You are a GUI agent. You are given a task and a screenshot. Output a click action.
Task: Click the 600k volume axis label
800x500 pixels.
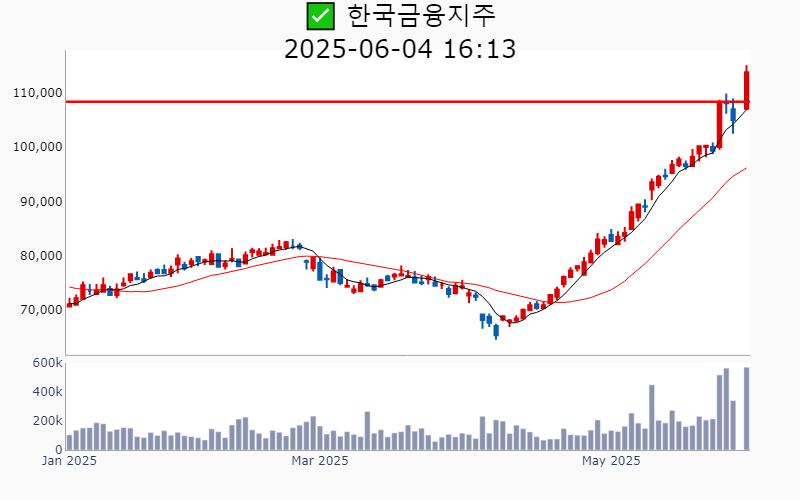[47, 363]
